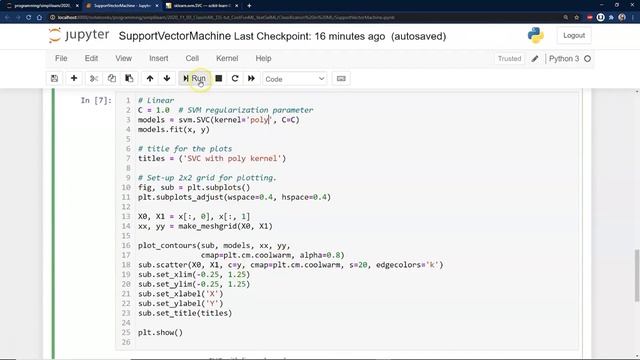Reload the page in browser
The width and height of the screenshot is (640, 360).
coord(29,18)
